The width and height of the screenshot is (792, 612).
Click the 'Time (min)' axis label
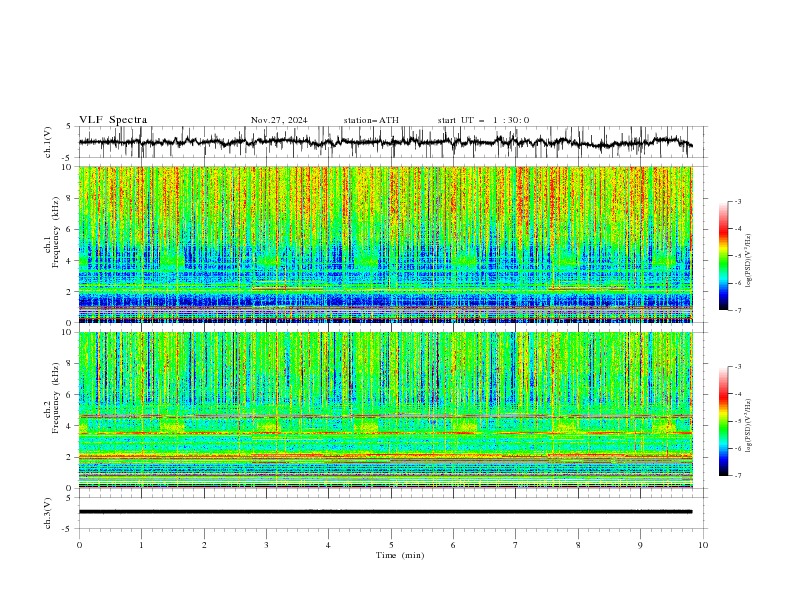click(x=400, y=555)
